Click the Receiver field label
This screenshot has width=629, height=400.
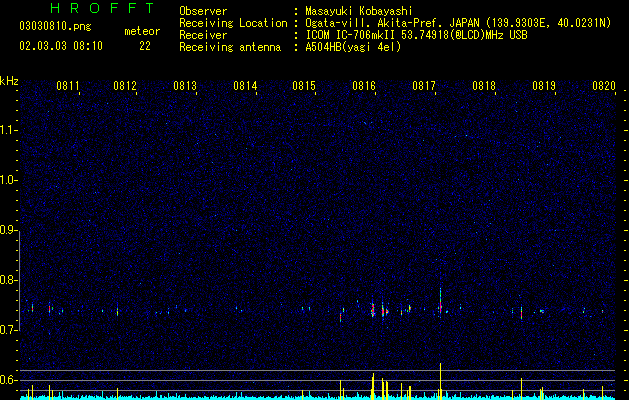(x=203, y=35)
